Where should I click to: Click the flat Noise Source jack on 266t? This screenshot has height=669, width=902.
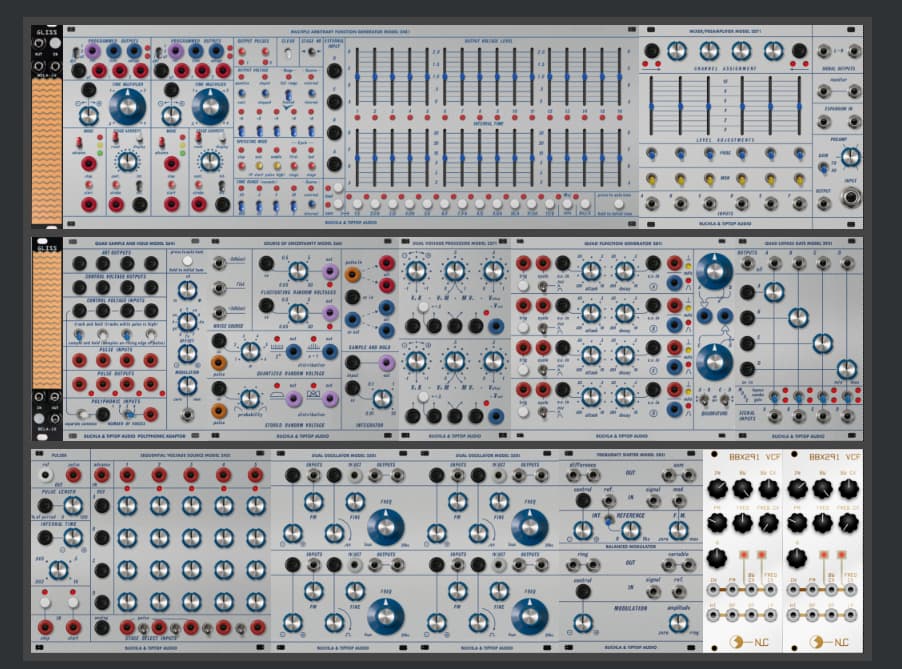point(219,288)
